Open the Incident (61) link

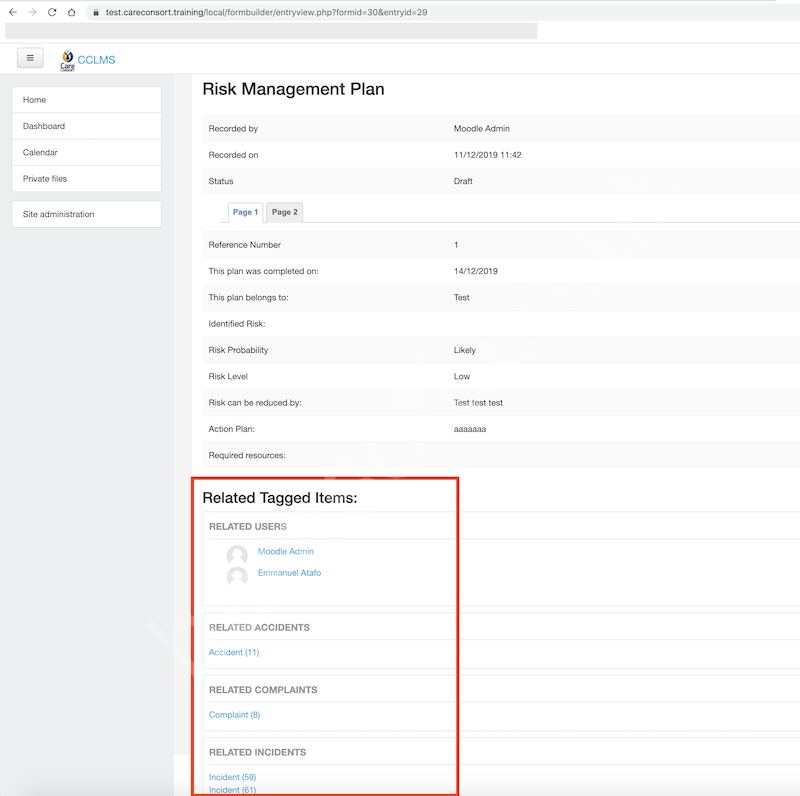232,790
